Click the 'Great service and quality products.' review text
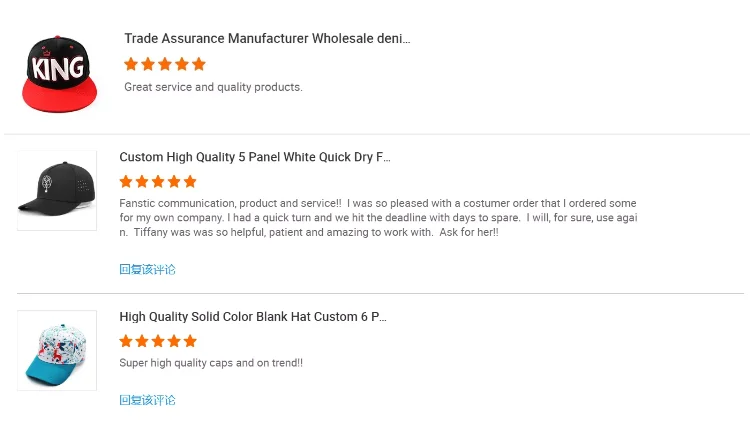Image resolution: width=750 pixels, height=423 pixels. coord(213,87)
